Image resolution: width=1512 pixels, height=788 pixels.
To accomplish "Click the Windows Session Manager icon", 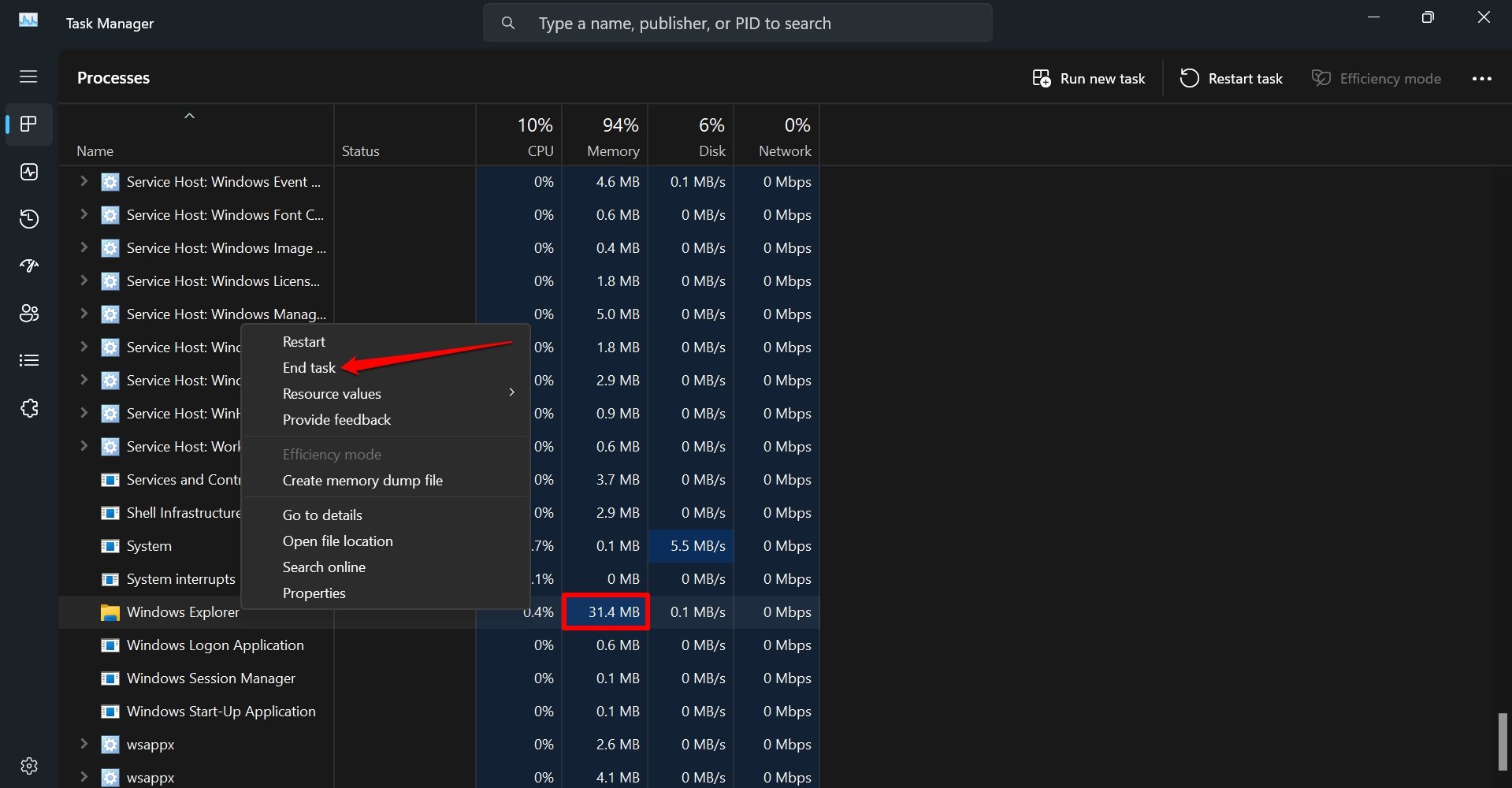I will [110, 678].
